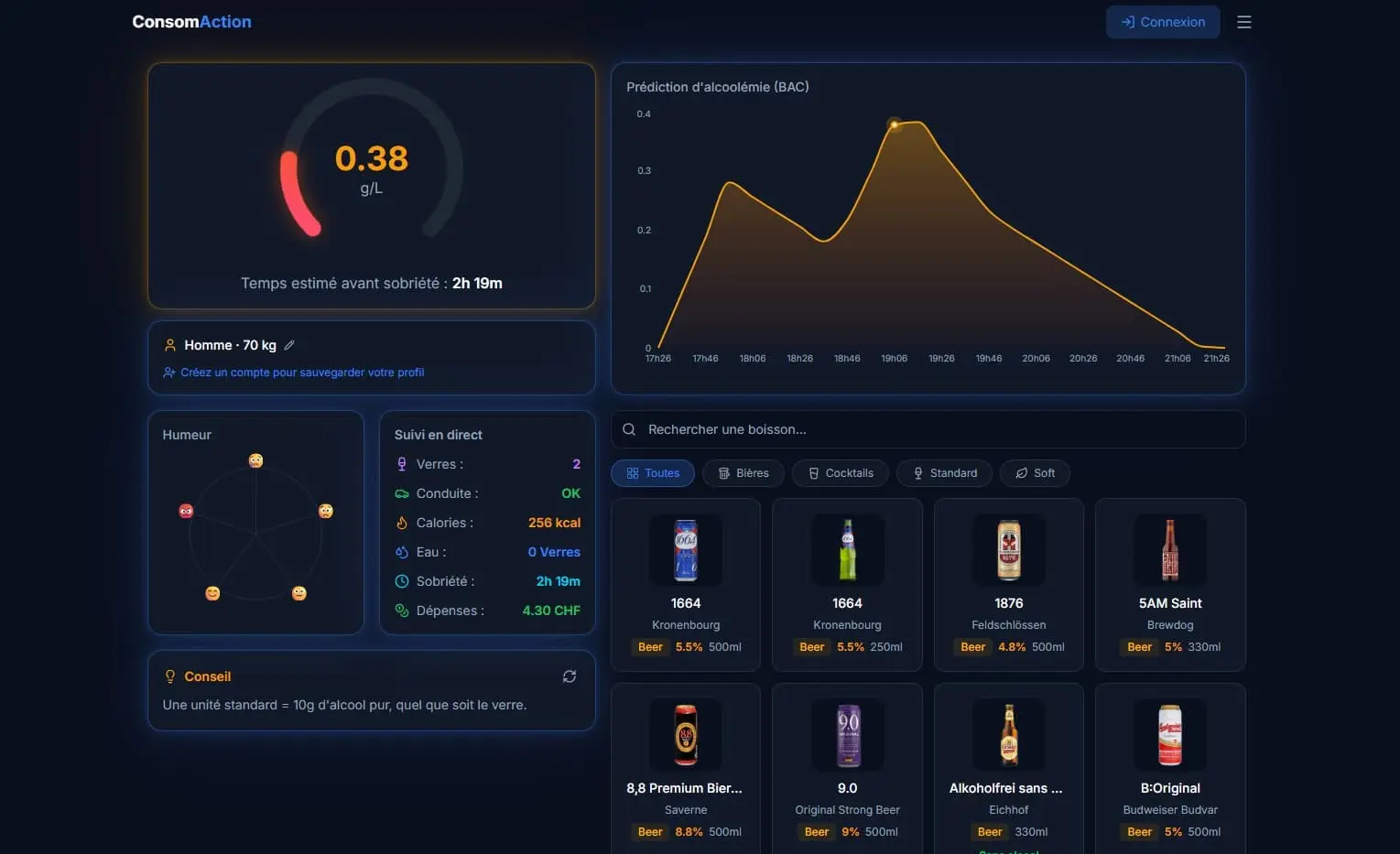Viewport: 1400px width, 854px height.
Task: Select the car icon next to Conduite
Action: 400,493
